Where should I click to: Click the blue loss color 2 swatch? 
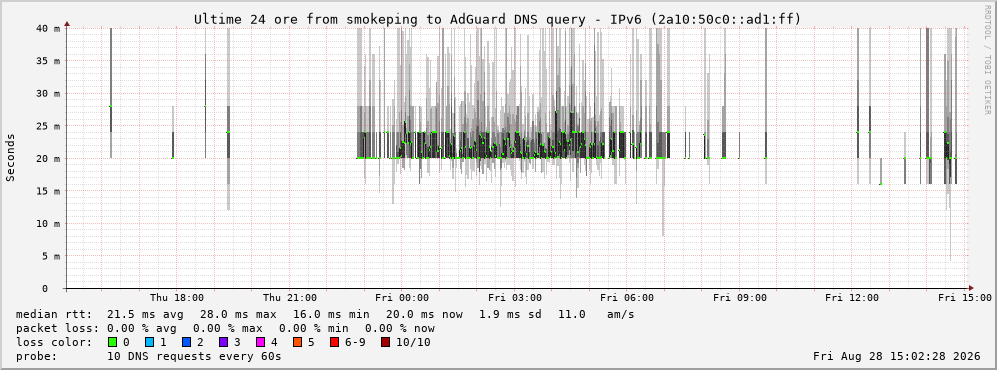point(186,342)
